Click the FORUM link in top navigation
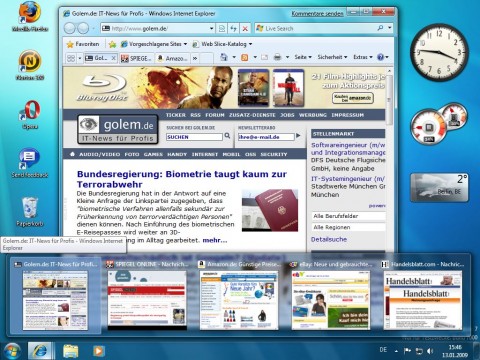Viewport: 480px width, 360px height. click(x=215, y=115)
